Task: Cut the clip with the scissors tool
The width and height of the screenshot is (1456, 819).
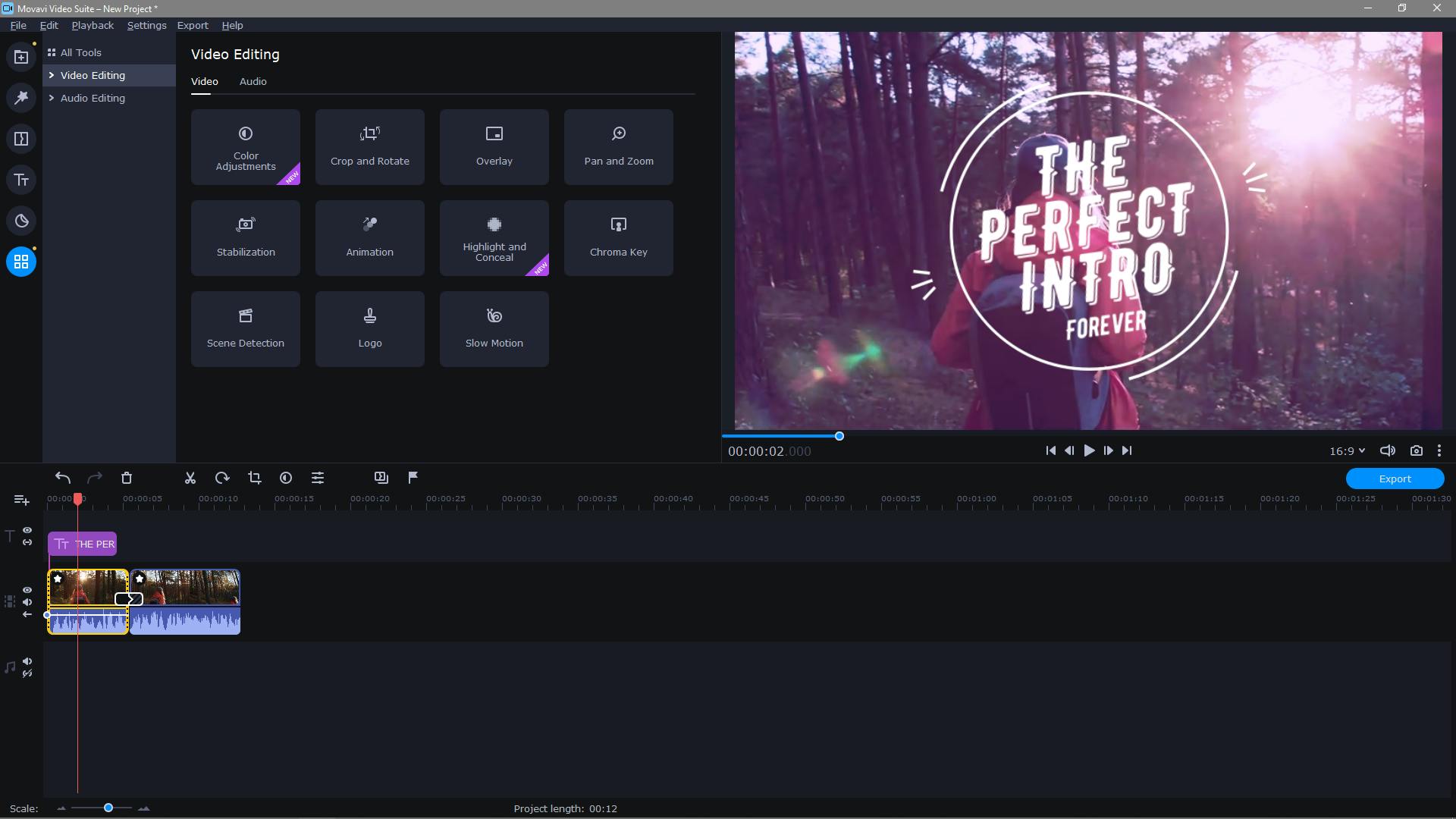Action: 190,478
